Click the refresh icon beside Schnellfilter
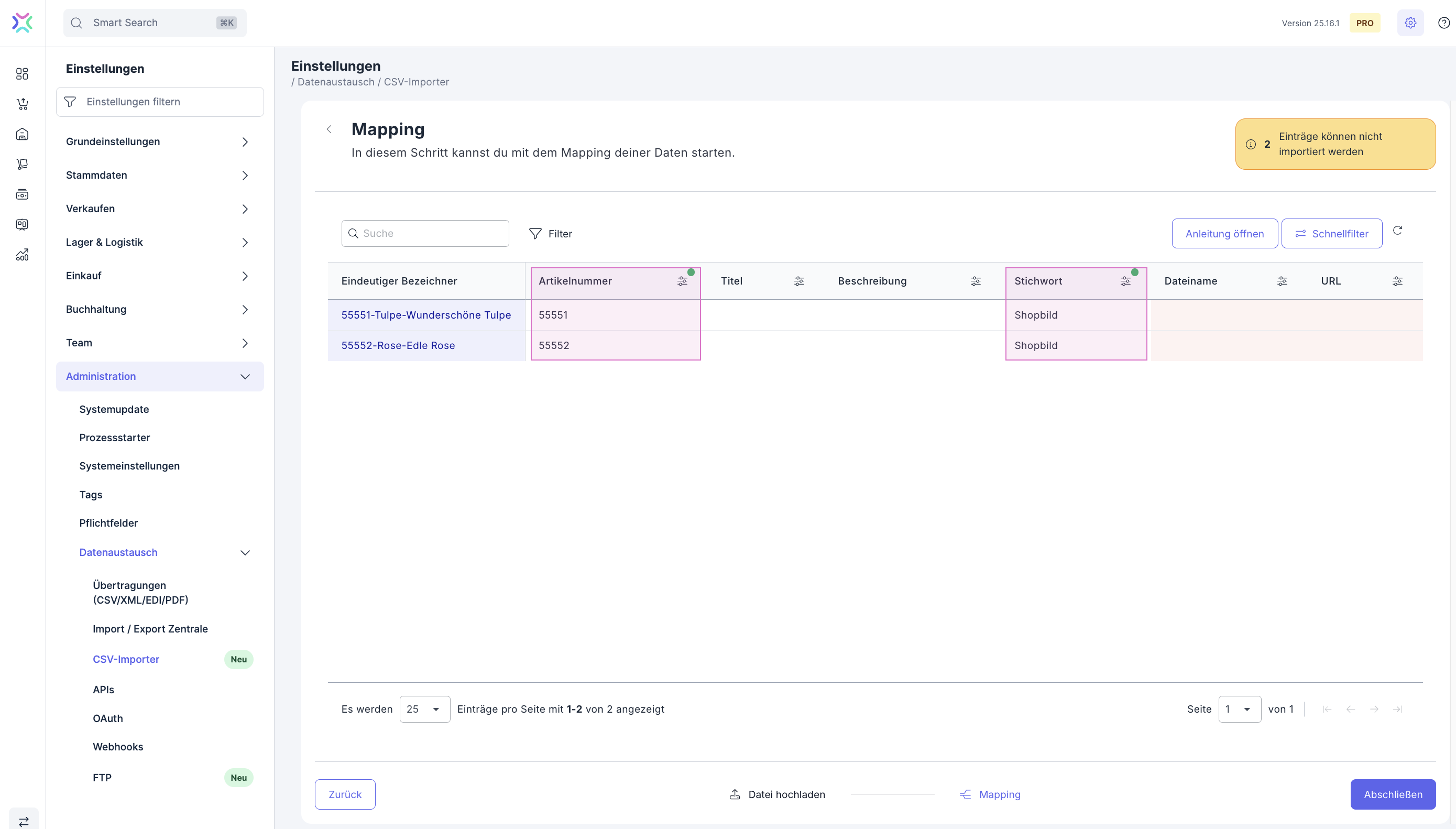The image size is (1456, 829). pos(1397,231)
